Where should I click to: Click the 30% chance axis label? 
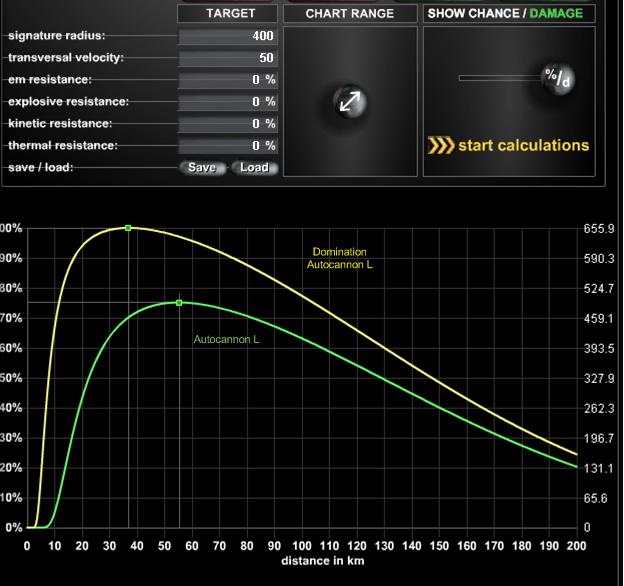(11, 438)
